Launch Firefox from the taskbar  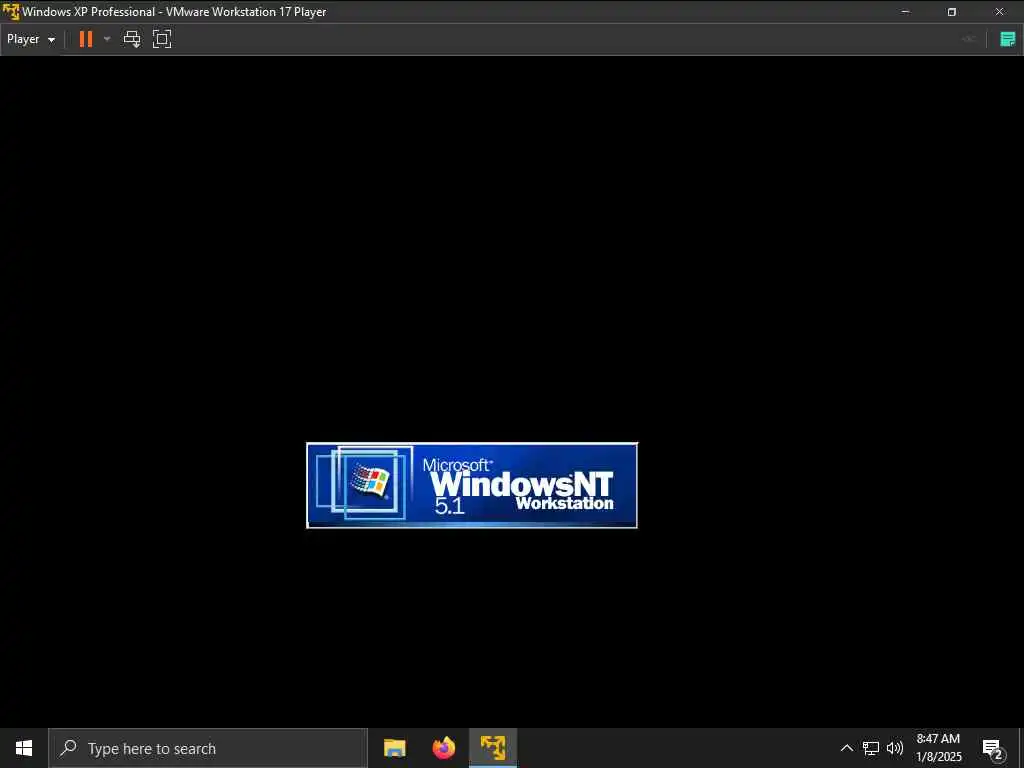(x=443, y=748)
